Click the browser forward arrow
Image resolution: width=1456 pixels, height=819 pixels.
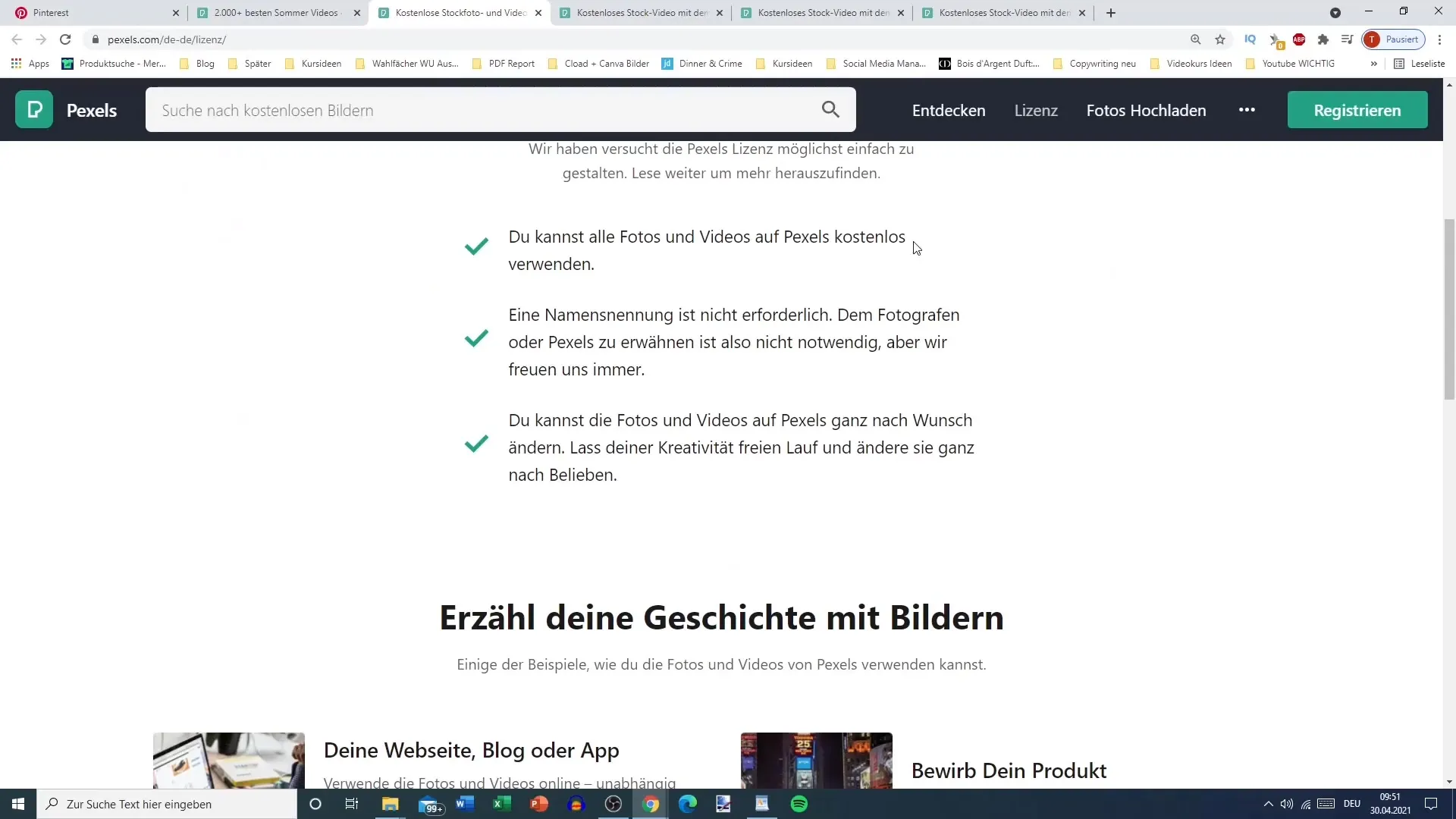41,39
